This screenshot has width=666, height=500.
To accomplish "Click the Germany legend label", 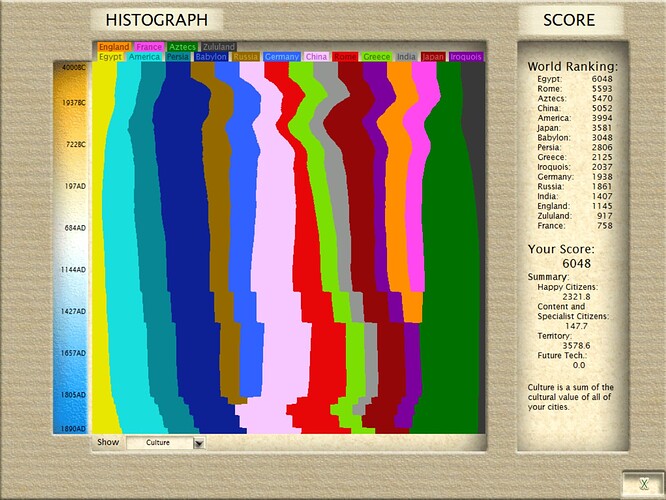I will click(x=281, y=57).
